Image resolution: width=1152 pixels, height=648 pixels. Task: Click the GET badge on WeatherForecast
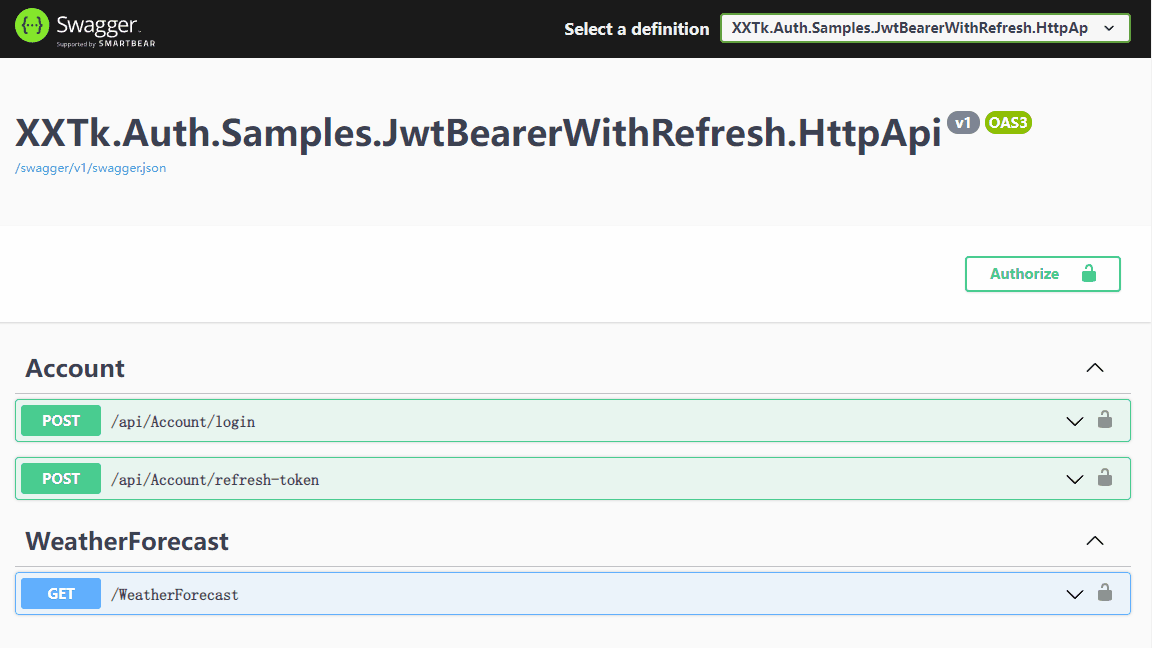[61, 594]
